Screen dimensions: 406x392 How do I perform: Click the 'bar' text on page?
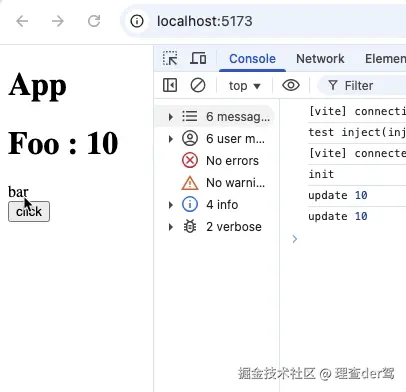click(18, 192)
